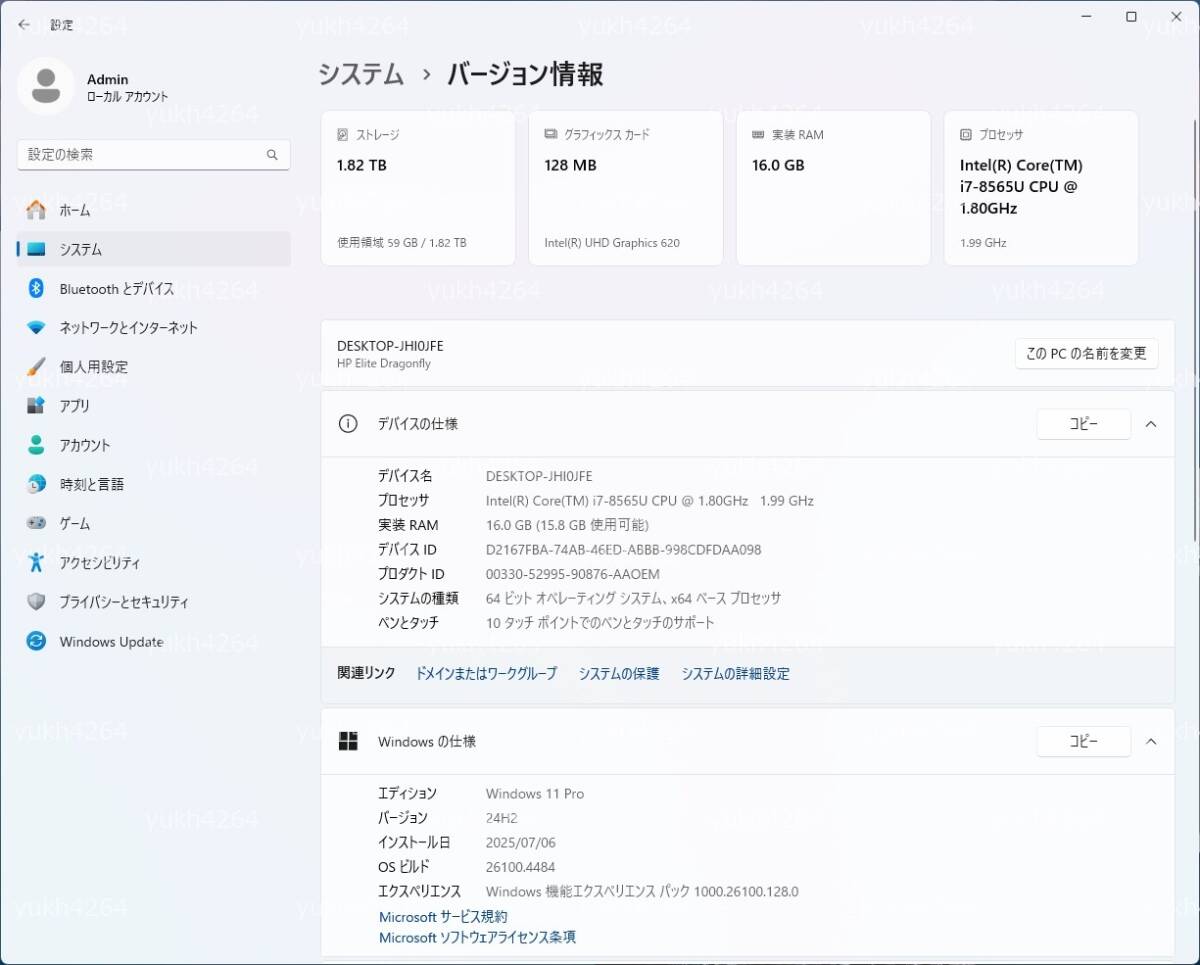Click the storage card showing 1.82 TB

[x=418, y=188]
